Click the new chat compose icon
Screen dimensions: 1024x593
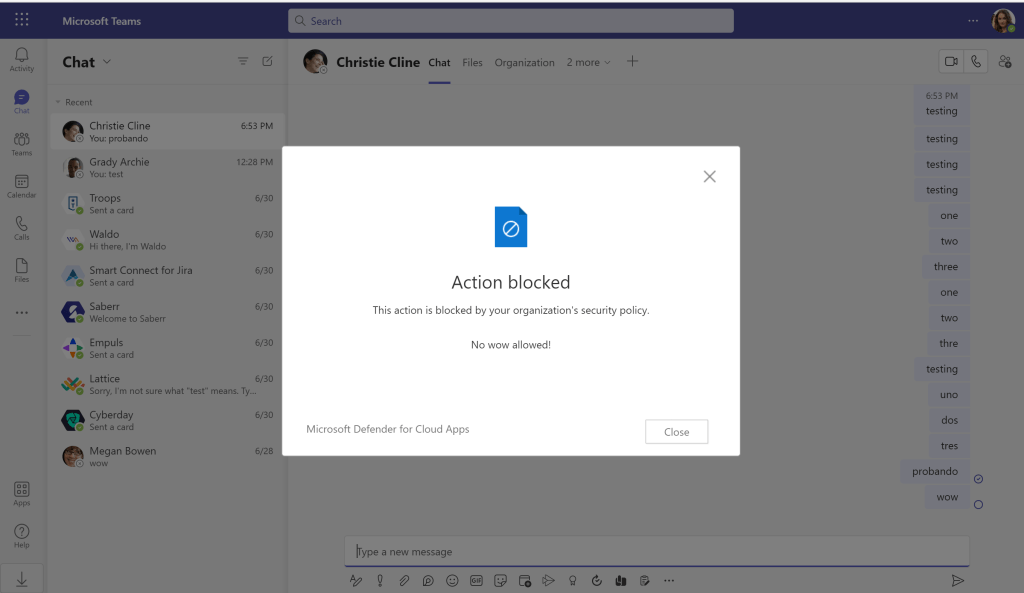coord(267,62)
